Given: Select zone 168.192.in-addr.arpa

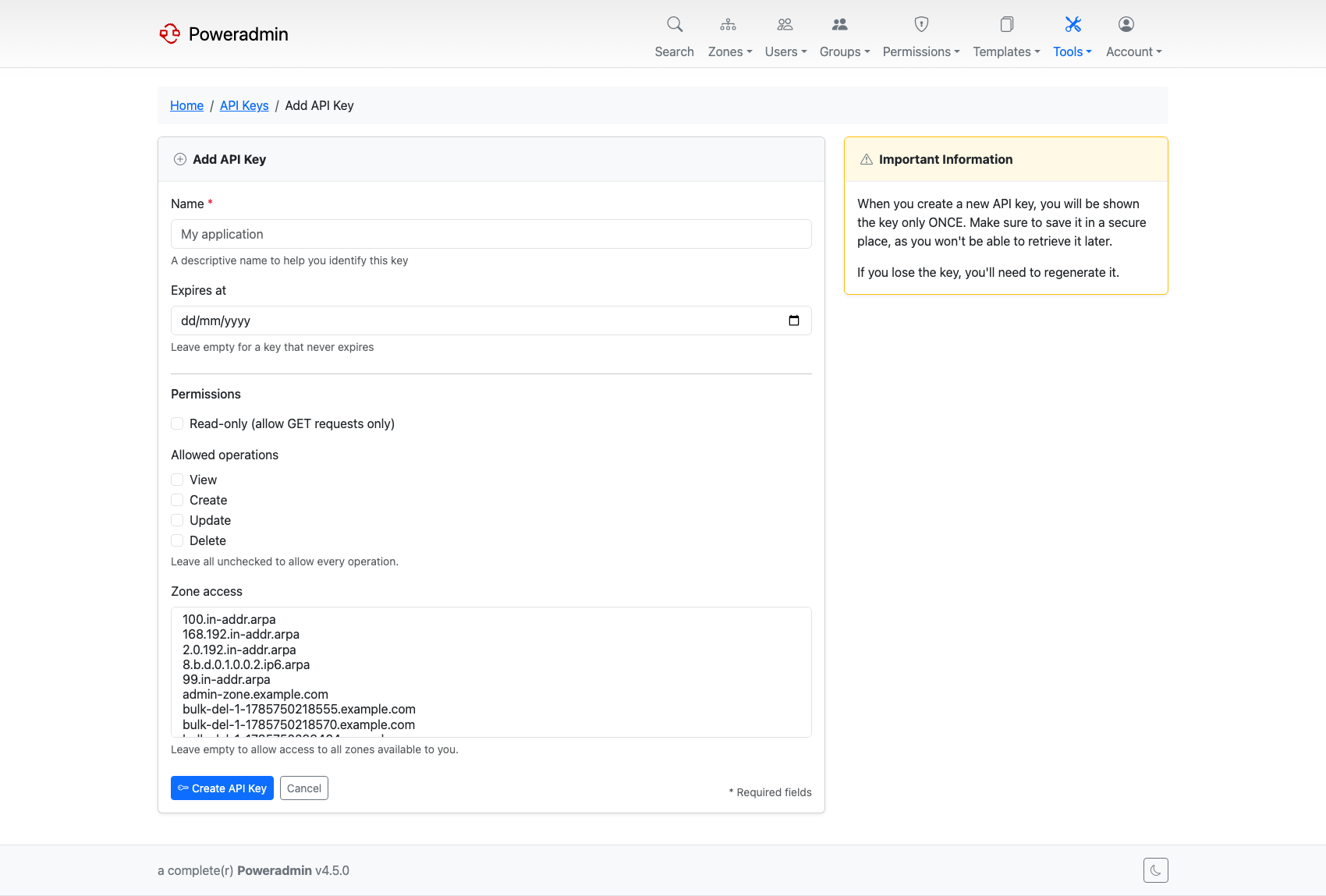Looking at the screenshot, I should click(491, 635).
